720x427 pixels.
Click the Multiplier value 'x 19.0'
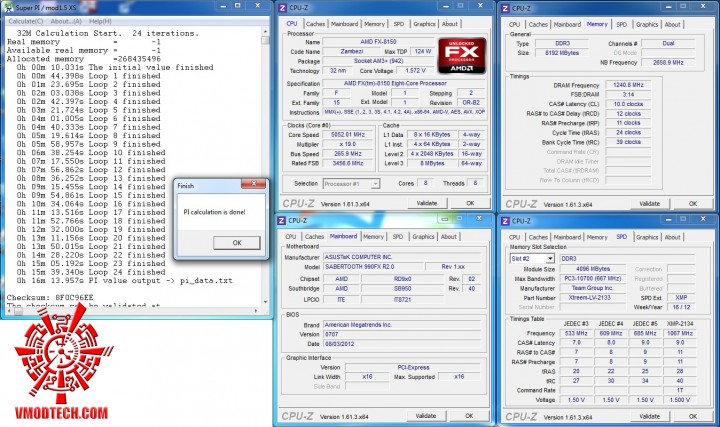click(348, 144)
